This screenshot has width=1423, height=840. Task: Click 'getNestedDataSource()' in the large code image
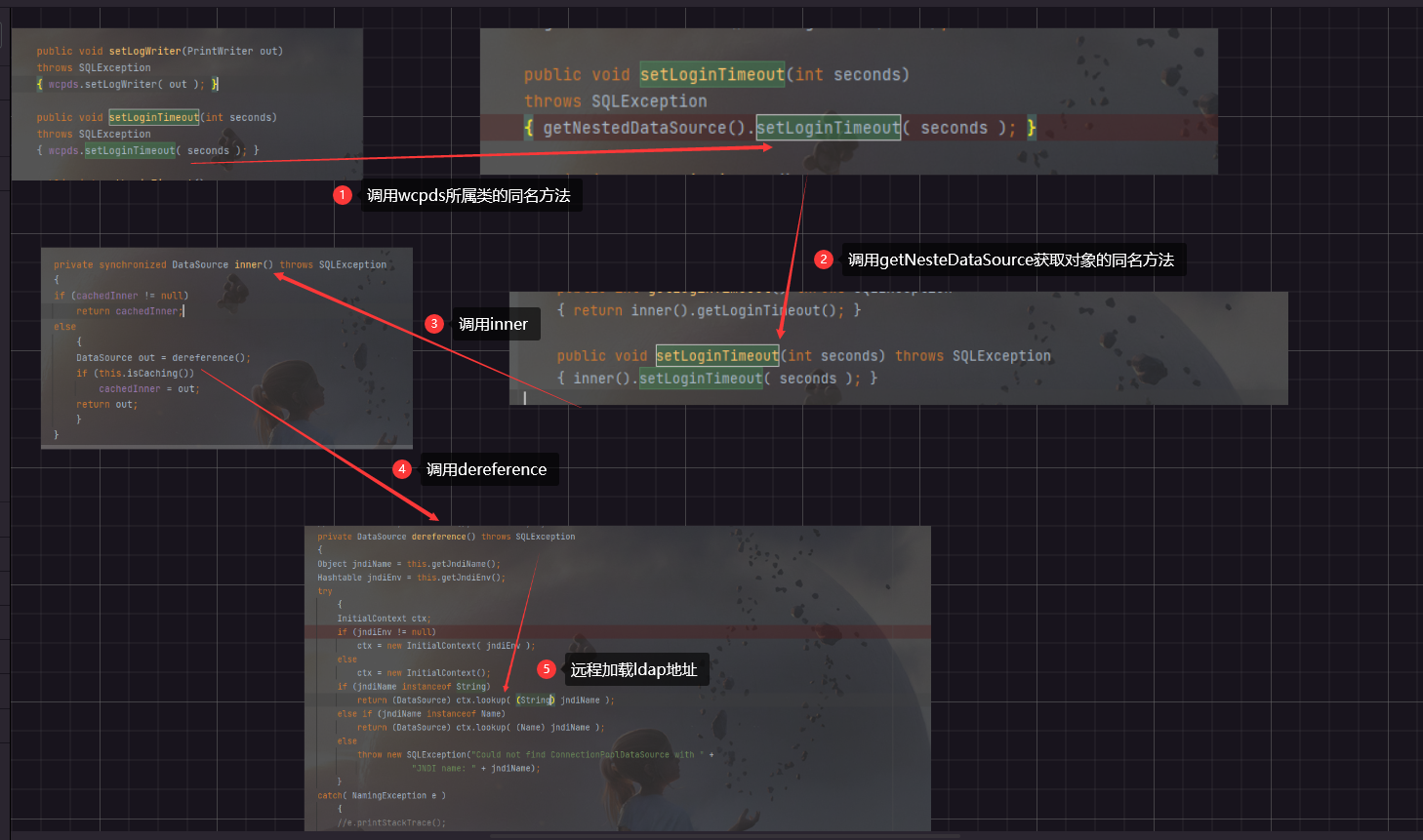644,128
